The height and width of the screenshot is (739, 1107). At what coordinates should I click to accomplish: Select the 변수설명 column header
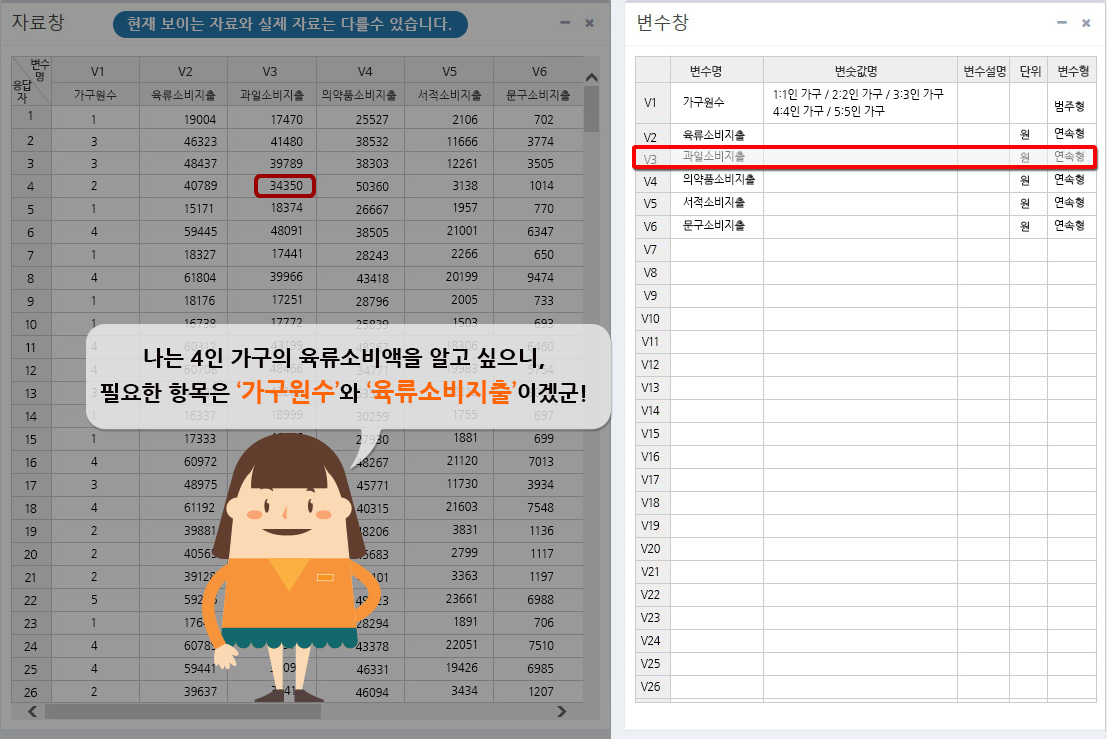coord(984,71)
